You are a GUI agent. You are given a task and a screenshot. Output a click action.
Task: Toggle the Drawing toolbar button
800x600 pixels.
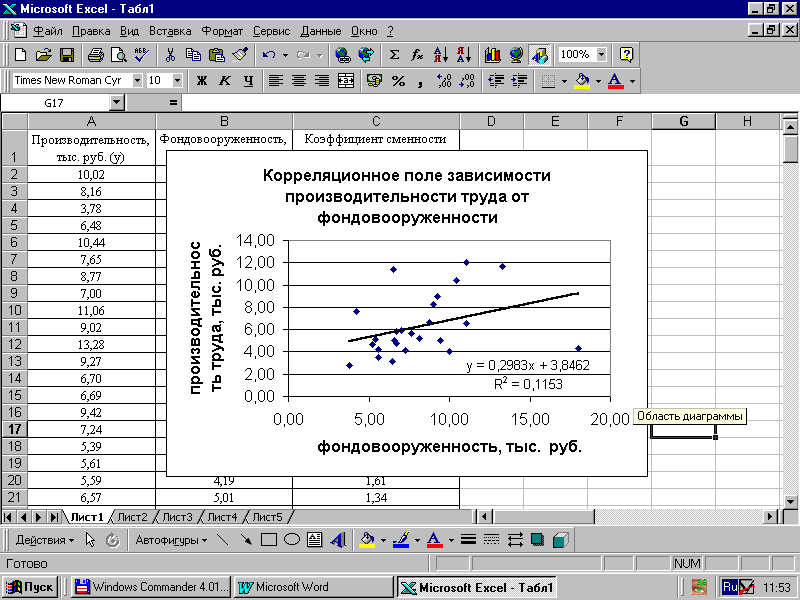540,55
